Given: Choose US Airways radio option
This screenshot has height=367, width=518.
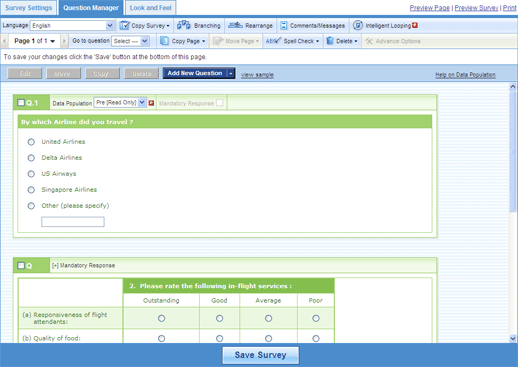Looking at the screenshot, I should (x=31, y=174).
